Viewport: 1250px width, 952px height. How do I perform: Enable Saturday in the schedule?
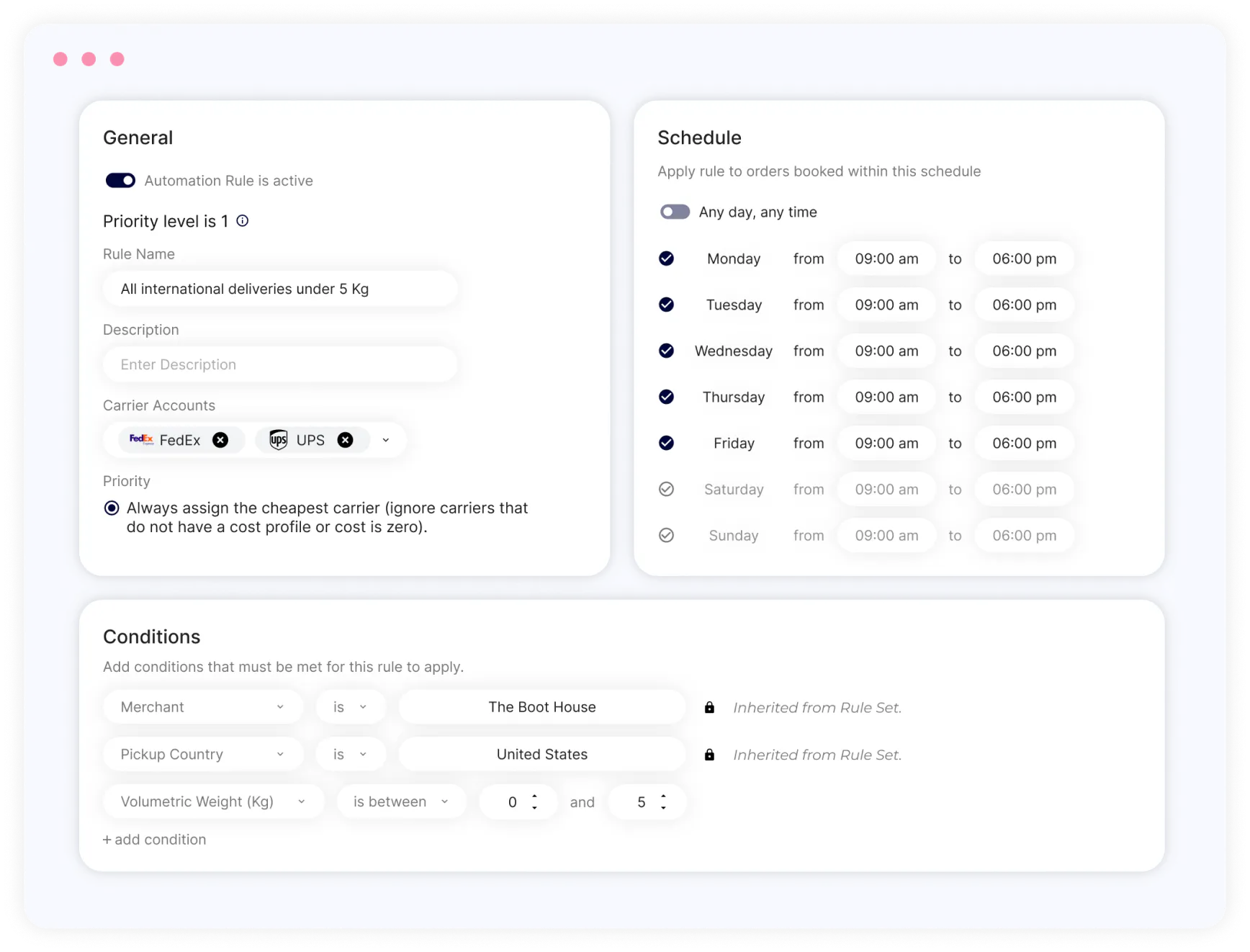(x=666, y=489)
